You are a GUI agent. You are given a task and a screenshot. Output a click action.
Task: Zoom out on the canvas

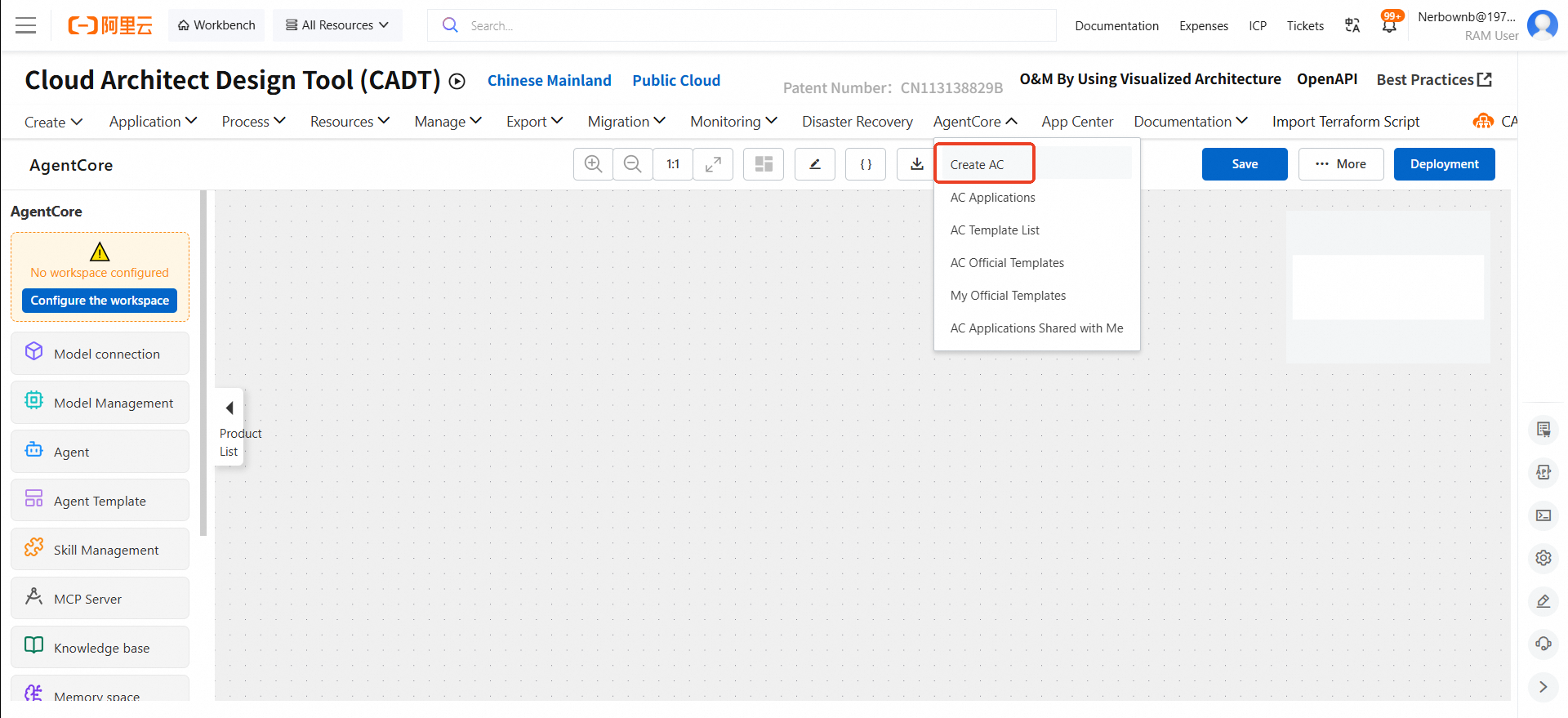pos(633,164)
